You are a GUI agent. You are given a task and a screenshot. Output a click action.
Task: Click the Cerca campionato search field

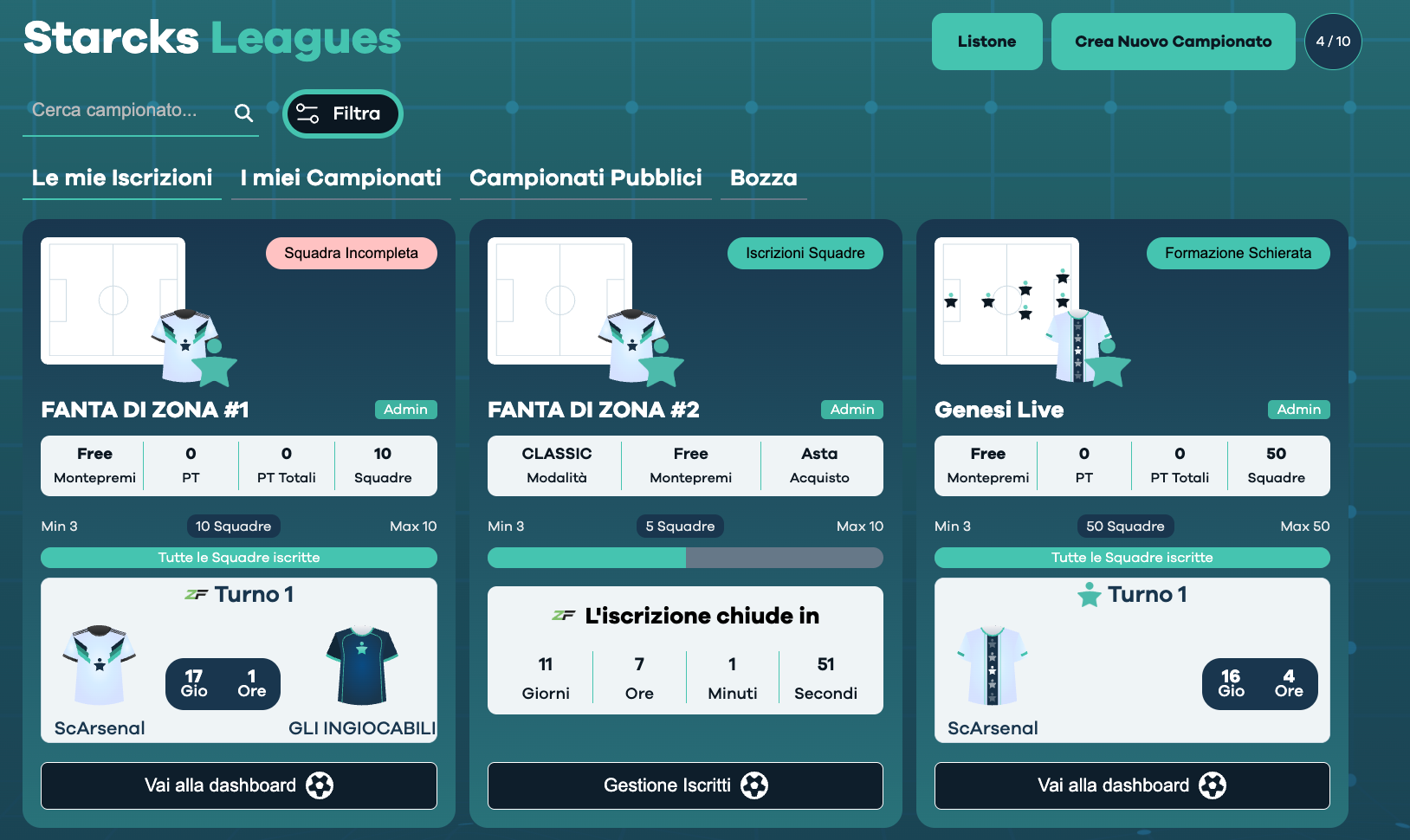[130, 111]
